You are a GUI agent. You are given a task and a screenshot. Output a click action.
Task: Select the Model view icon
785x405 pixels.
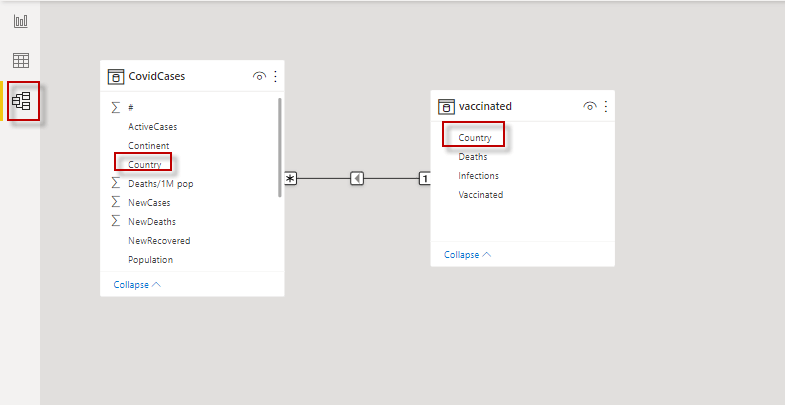coord(21,101)
